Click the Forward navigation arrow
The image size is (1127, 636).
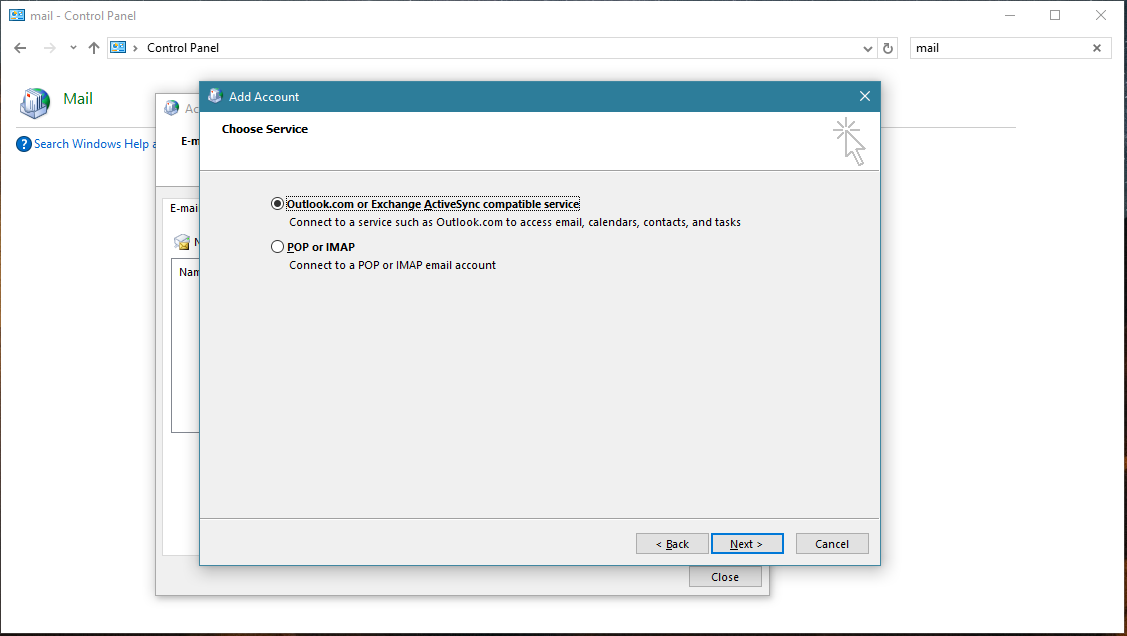pos(49,48)
